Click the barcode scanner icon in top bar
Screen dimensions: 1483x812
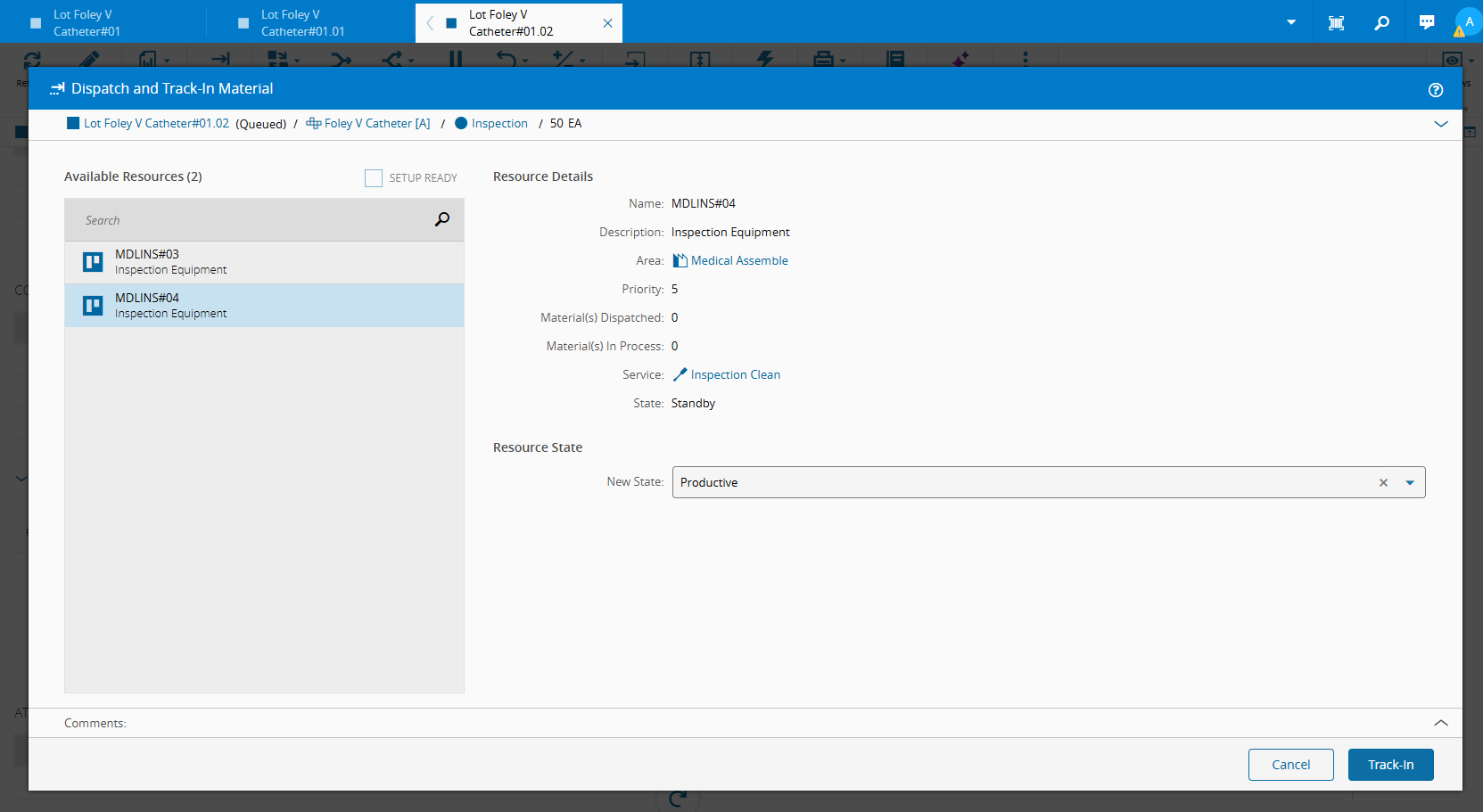pos(1336,22)
